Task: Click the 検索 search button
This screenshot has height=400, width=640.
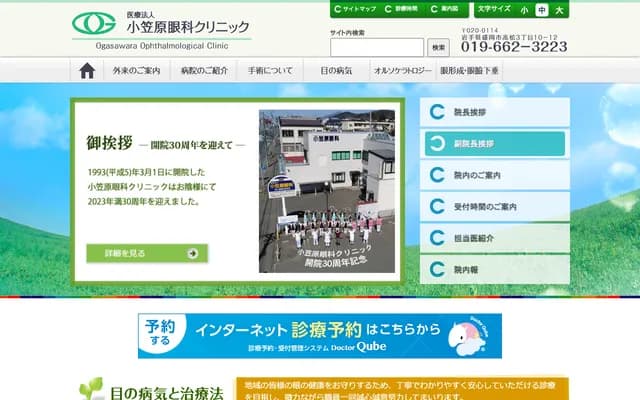Action: (438, 47)
